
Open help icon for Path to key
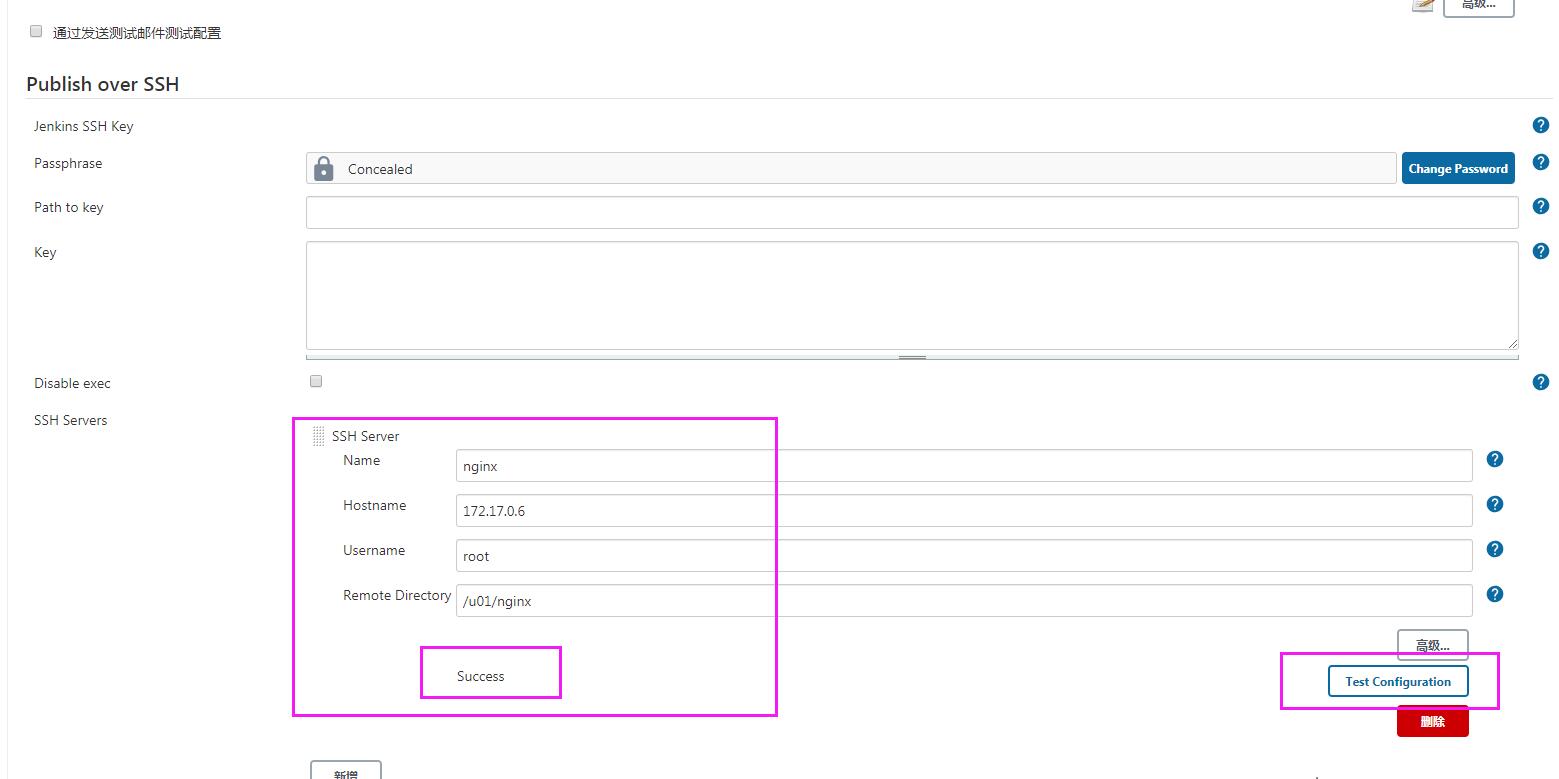pos(1541,206)
